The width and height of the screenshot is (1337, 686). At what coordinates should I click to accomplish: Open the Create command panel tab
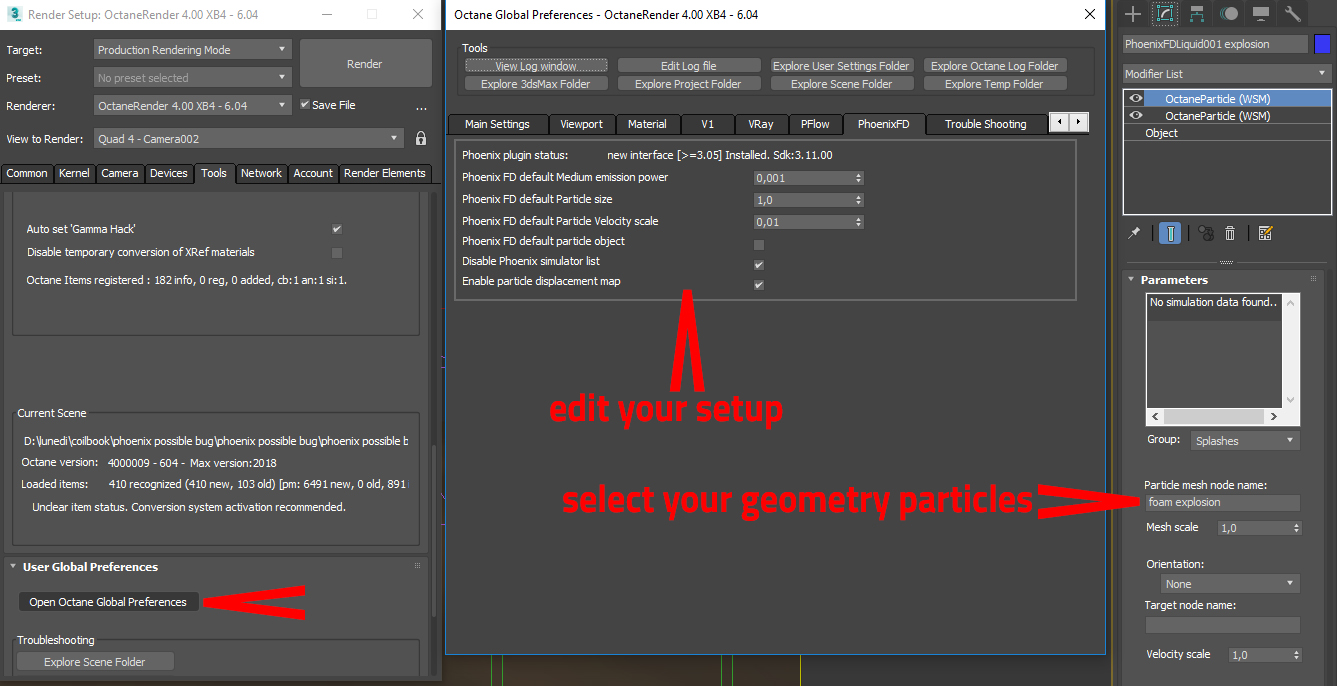click(x=1133, y=14)
